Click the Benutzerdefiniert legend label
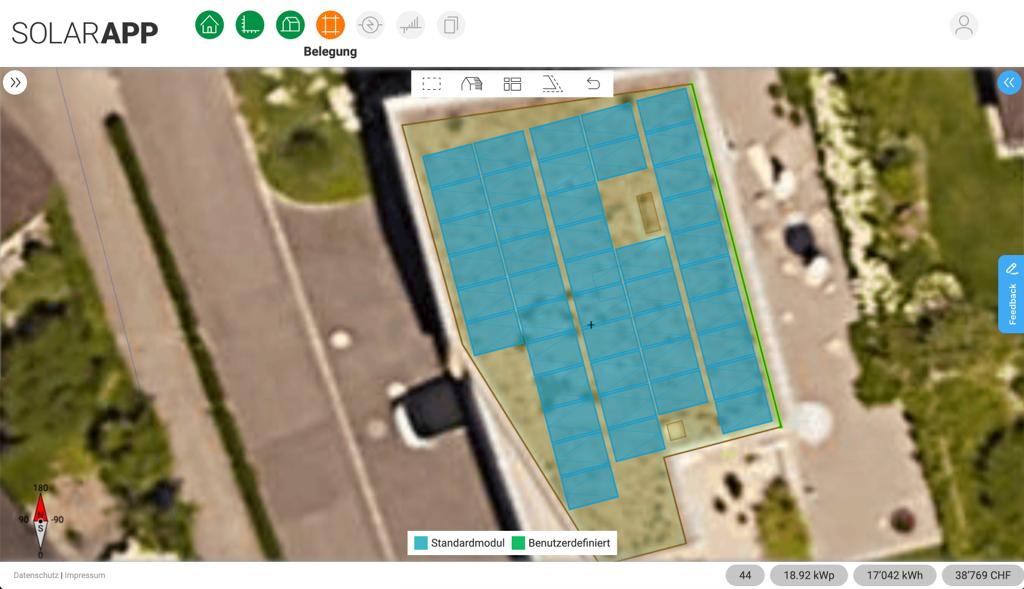This screenshot has height=589, width=1024. click(x=569, y=543)
